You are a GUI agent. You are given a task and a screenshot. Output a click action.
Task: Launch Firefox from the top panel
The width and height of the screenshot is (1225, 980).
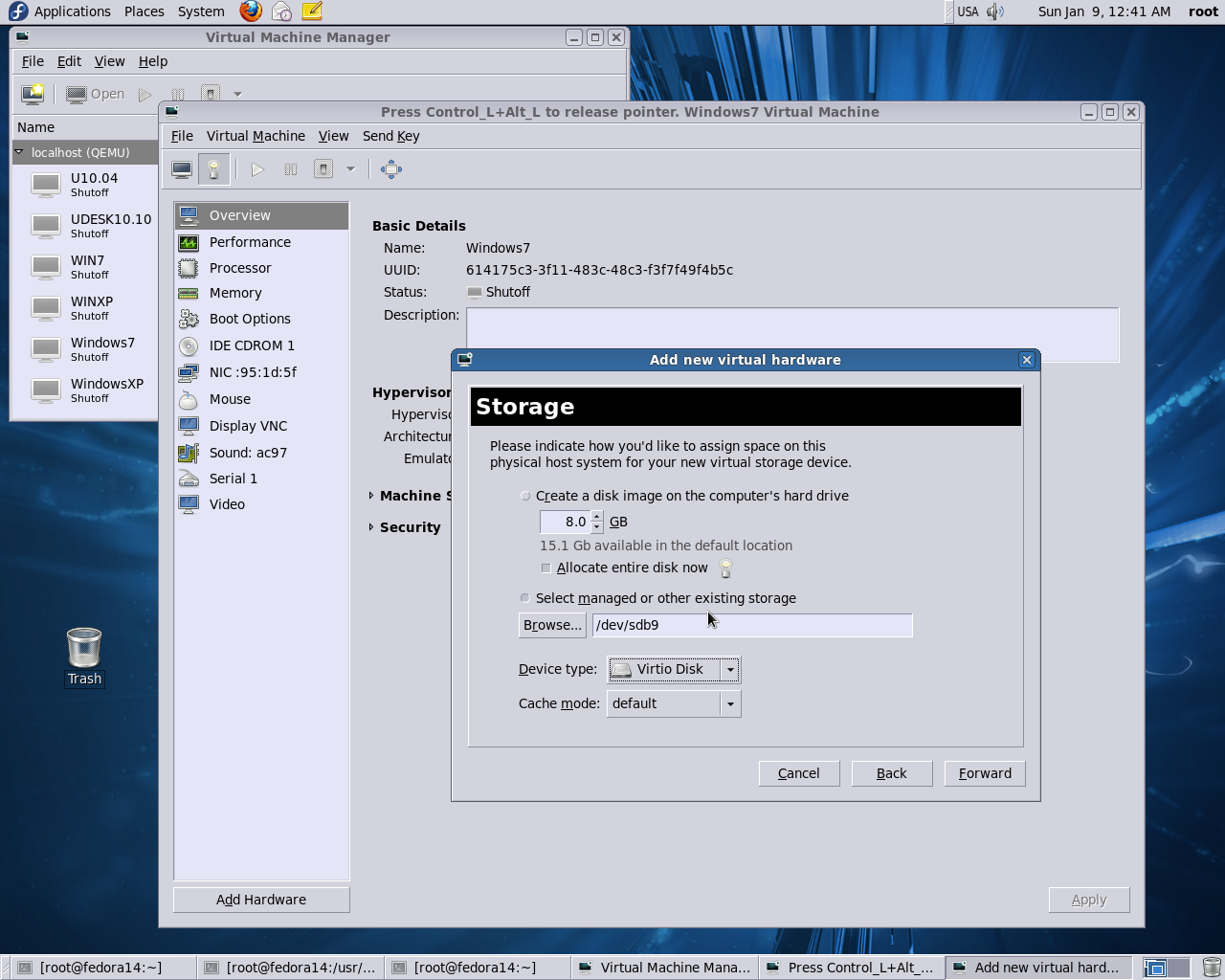pos(251,11)
